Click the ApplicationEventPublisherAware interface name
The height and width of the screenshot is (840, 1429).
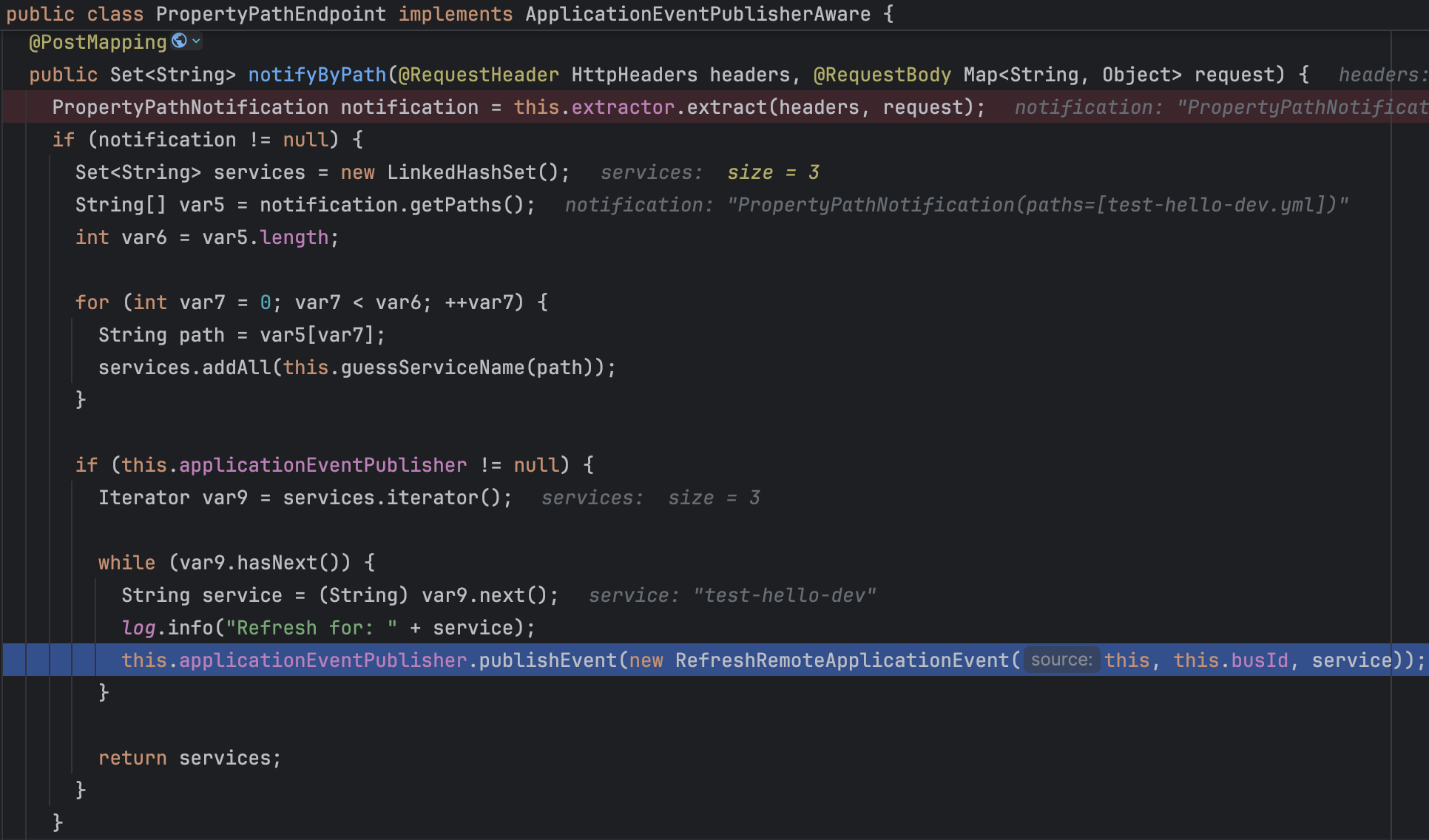pyautogui.click(x=697, y=14)
